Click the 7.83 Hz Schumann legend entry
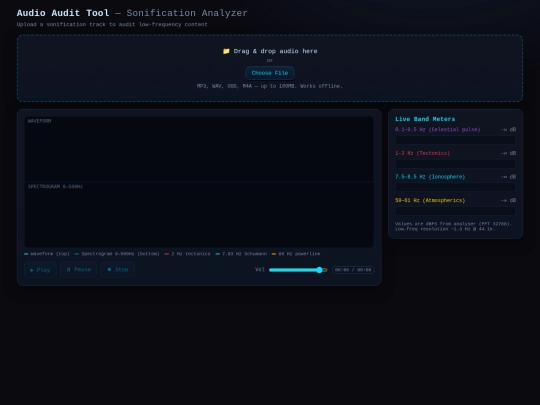This screenshot has width=540, height=405. tap(241, 254)
